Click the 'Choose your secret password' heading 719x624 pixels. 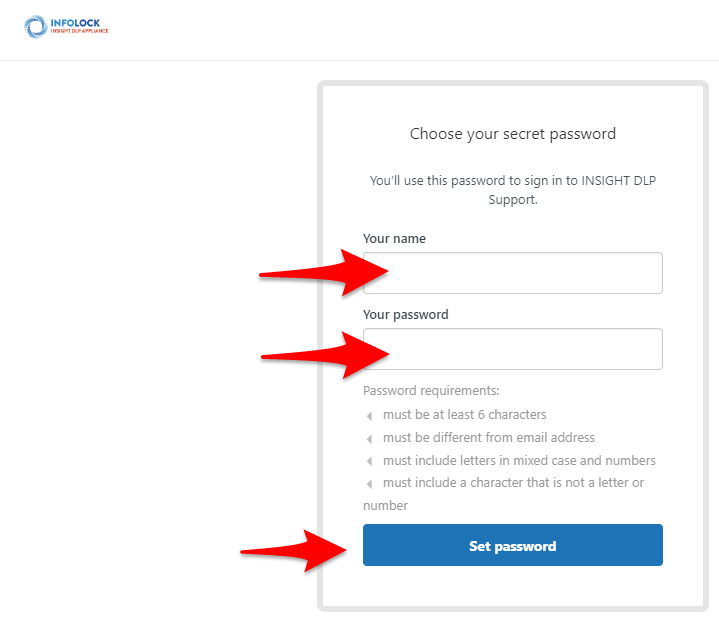[513, 134]
